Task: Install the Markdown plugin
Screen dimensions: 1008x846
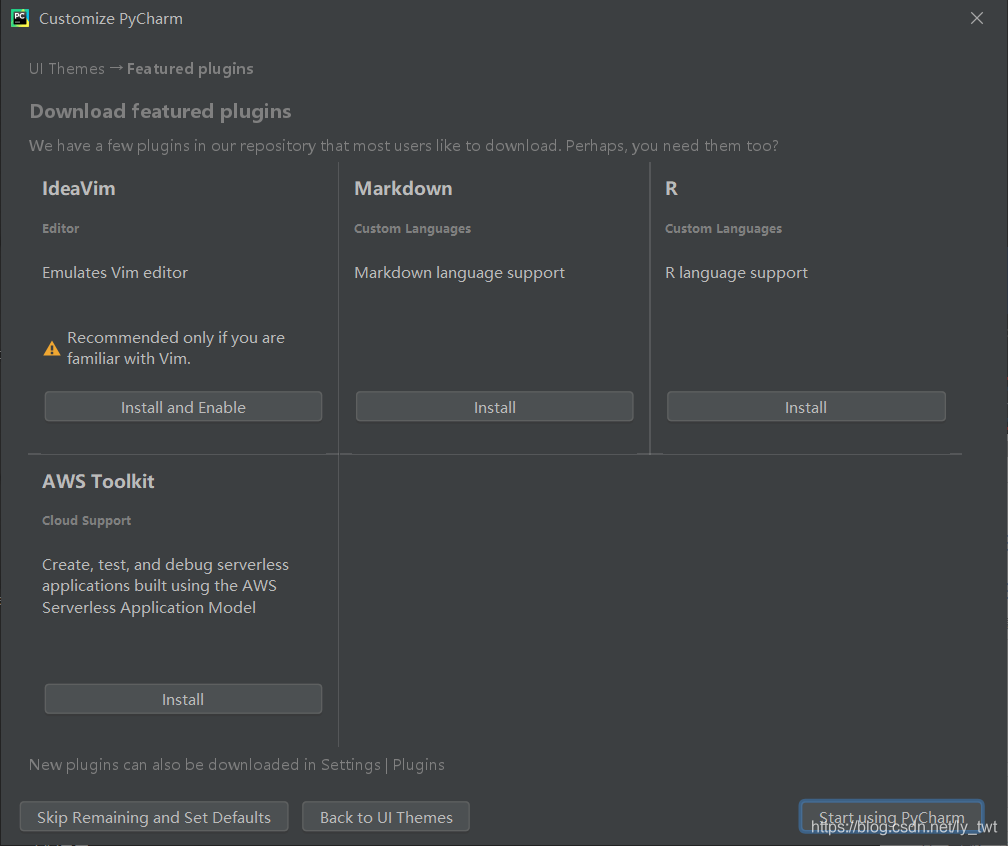Action: tap(494, 407)
